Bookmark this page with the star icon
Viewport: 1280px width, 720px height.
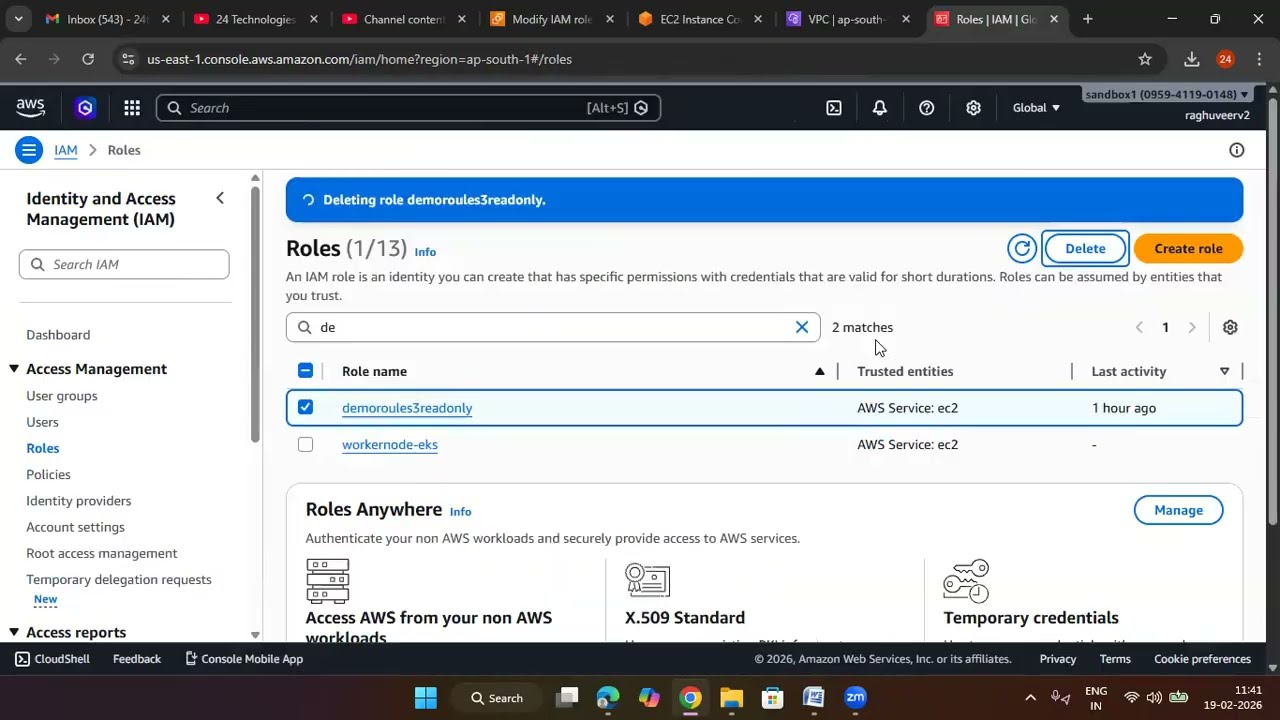point(1145,59)
